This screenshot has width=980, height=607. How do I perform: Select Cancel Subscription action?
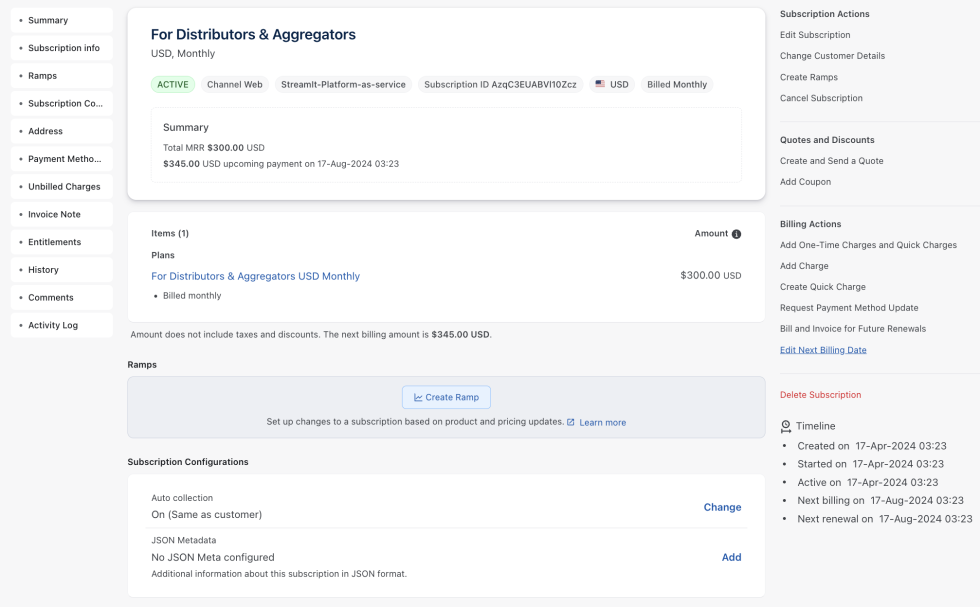pos(821,98)
